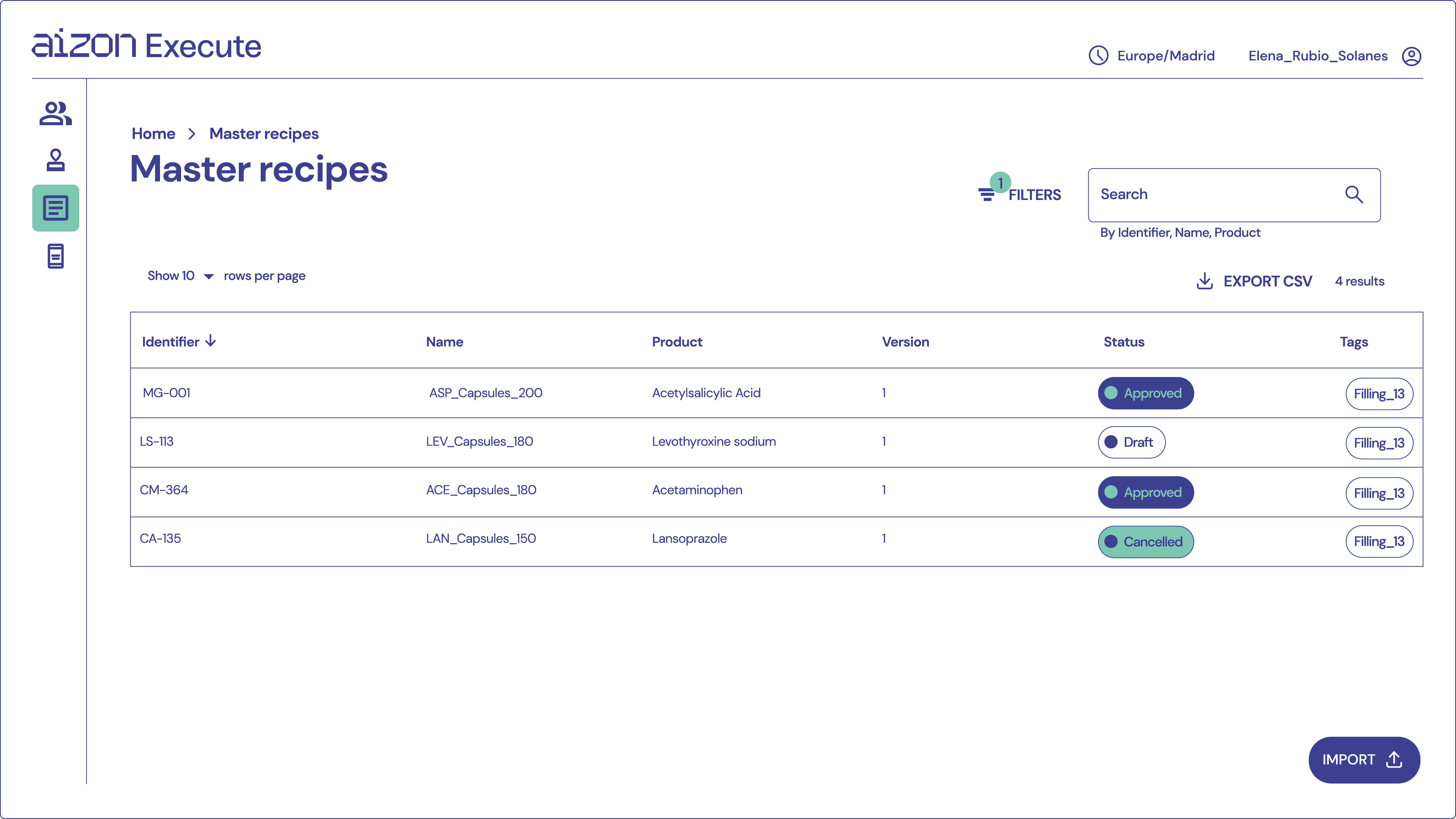The height and width of the screenshot is (819, 1456).
Task: Toggle sort direction on the Identifier column
Action: [x=211, y=341]
